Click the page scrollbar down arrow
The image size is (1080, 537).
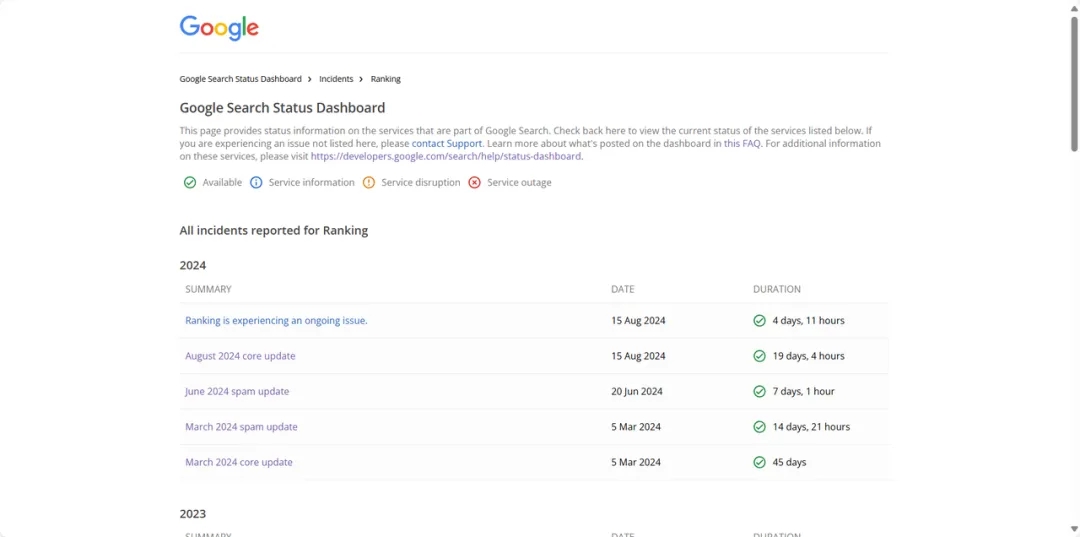1074,529
